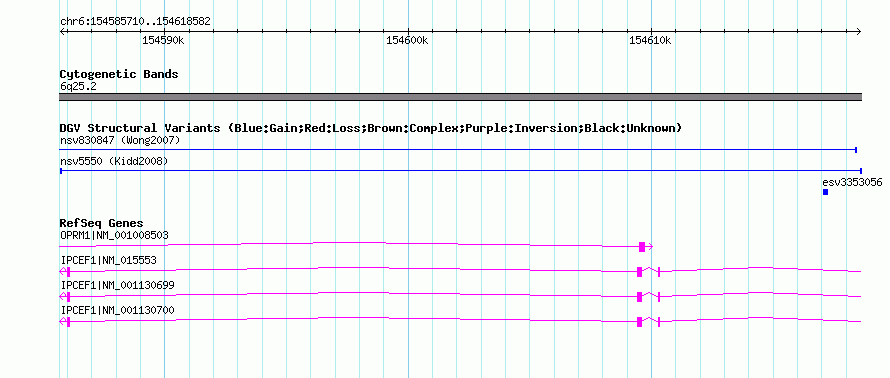Click the 154600k ruler tick label

point(407,40)
